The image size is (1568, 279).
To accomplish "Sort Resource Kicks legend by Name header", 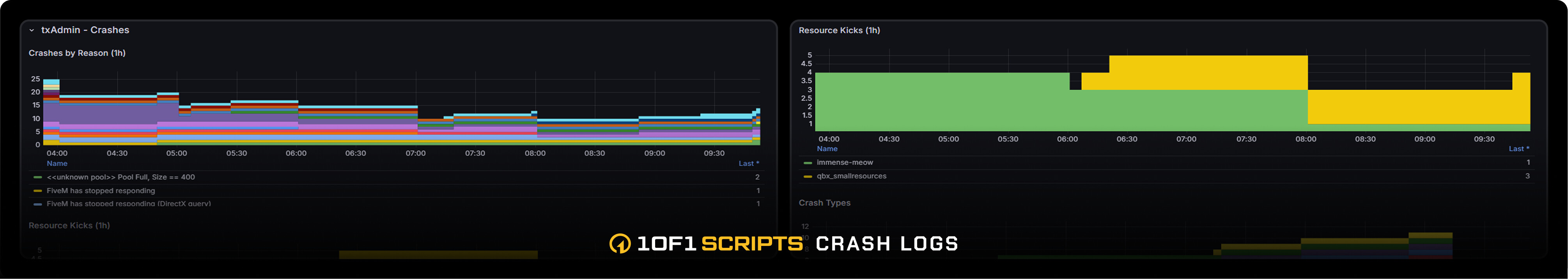I will click(x=827, y=149).
